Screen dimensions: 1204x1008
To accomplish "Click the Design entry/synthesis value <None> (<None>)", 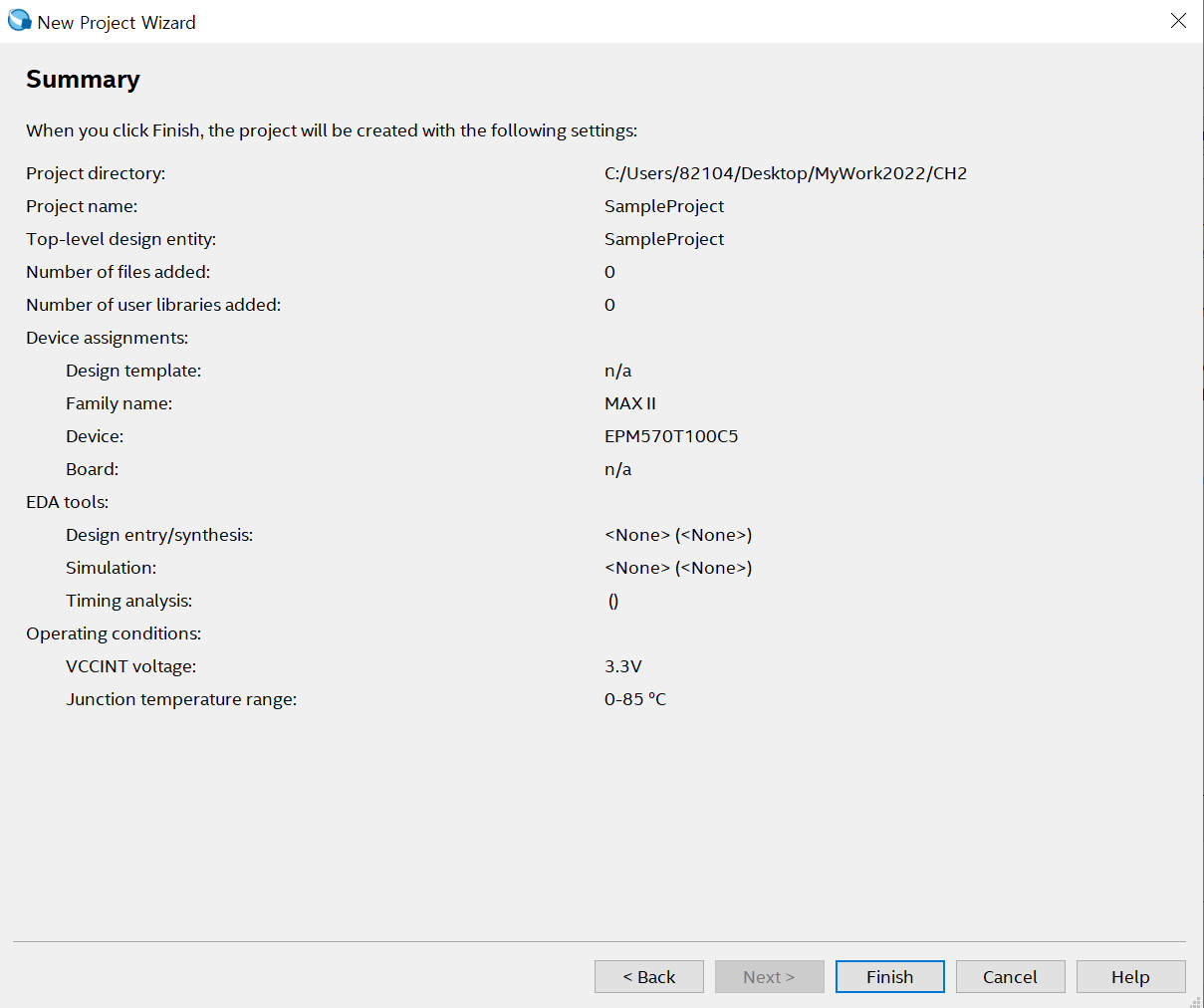I will click(678, 535).
